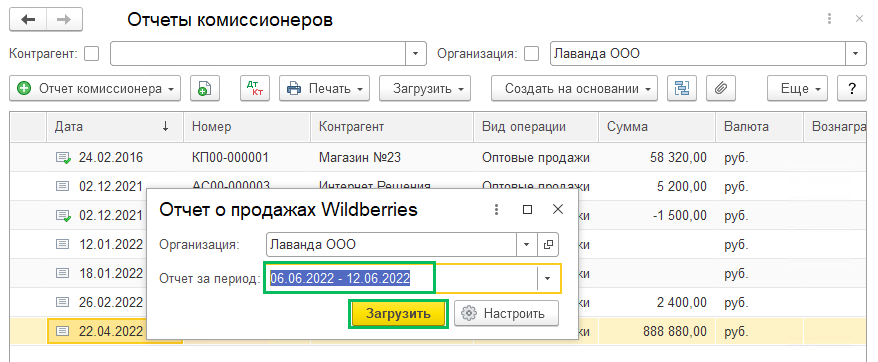Expand the Контрагент filter dropdown
This screenshot has height=362, width=878.
coord(415,54)
